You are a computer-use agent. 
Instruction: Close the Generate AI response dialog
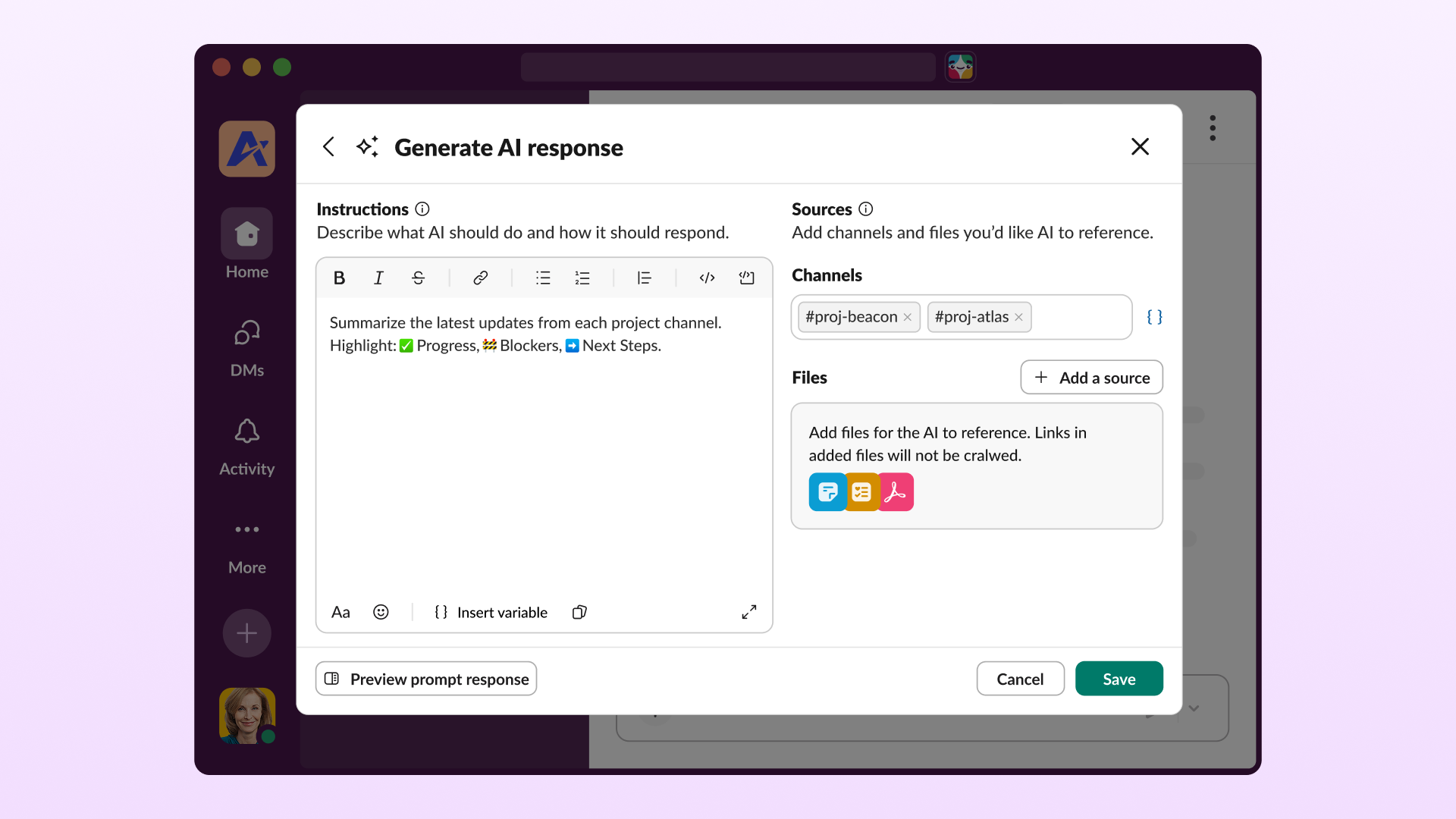(x=1140, y=147)
